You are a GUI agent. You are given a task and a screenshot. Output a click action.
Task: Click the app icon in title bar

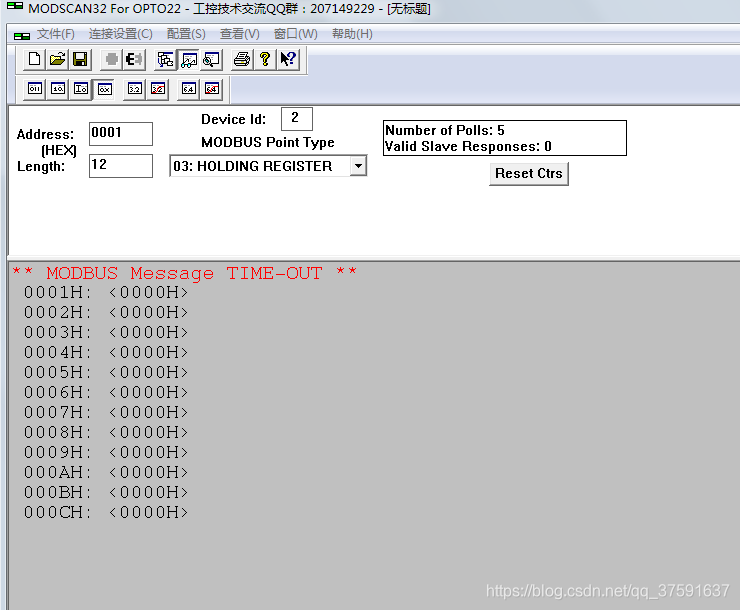(15, 6)
